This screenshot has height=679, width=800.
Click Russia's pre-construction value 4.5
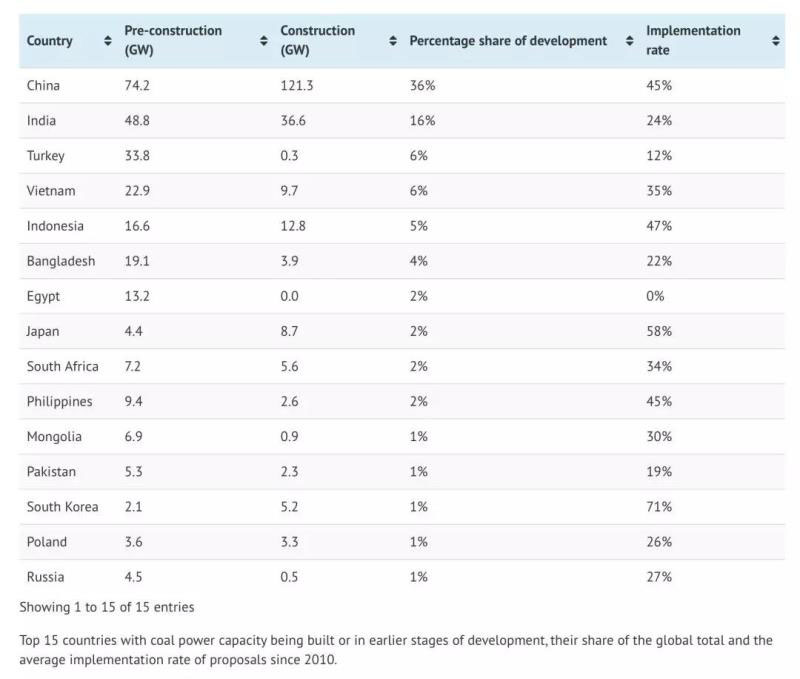pyautogui.click(x=134, y=577)
